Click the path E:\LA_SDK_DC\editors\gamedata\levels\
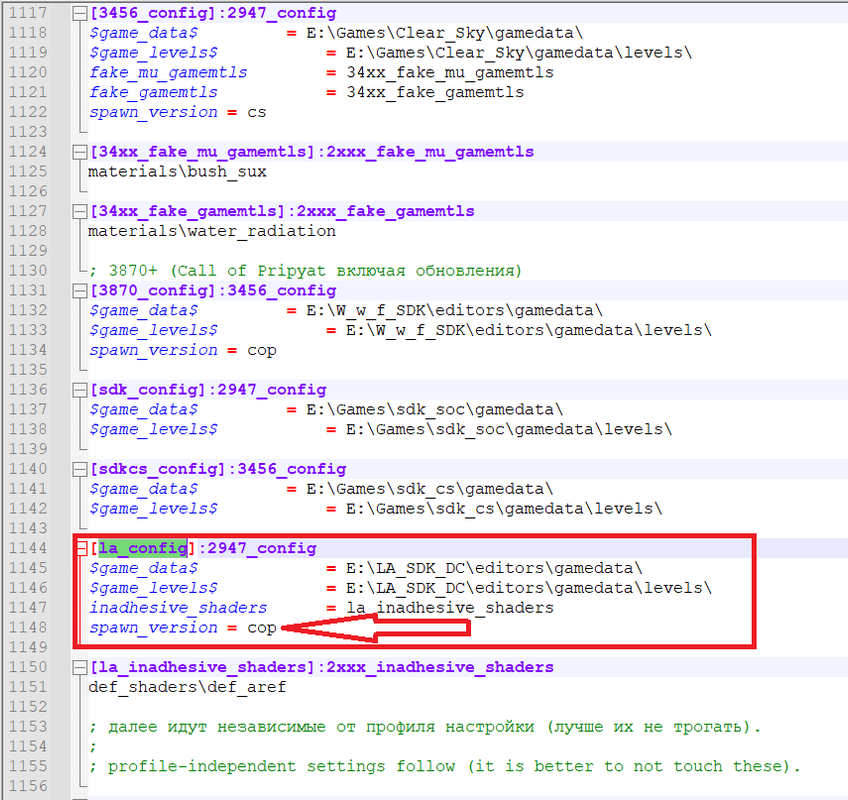The height and width of the screenshot is (800, 848). tap(528, 588)
